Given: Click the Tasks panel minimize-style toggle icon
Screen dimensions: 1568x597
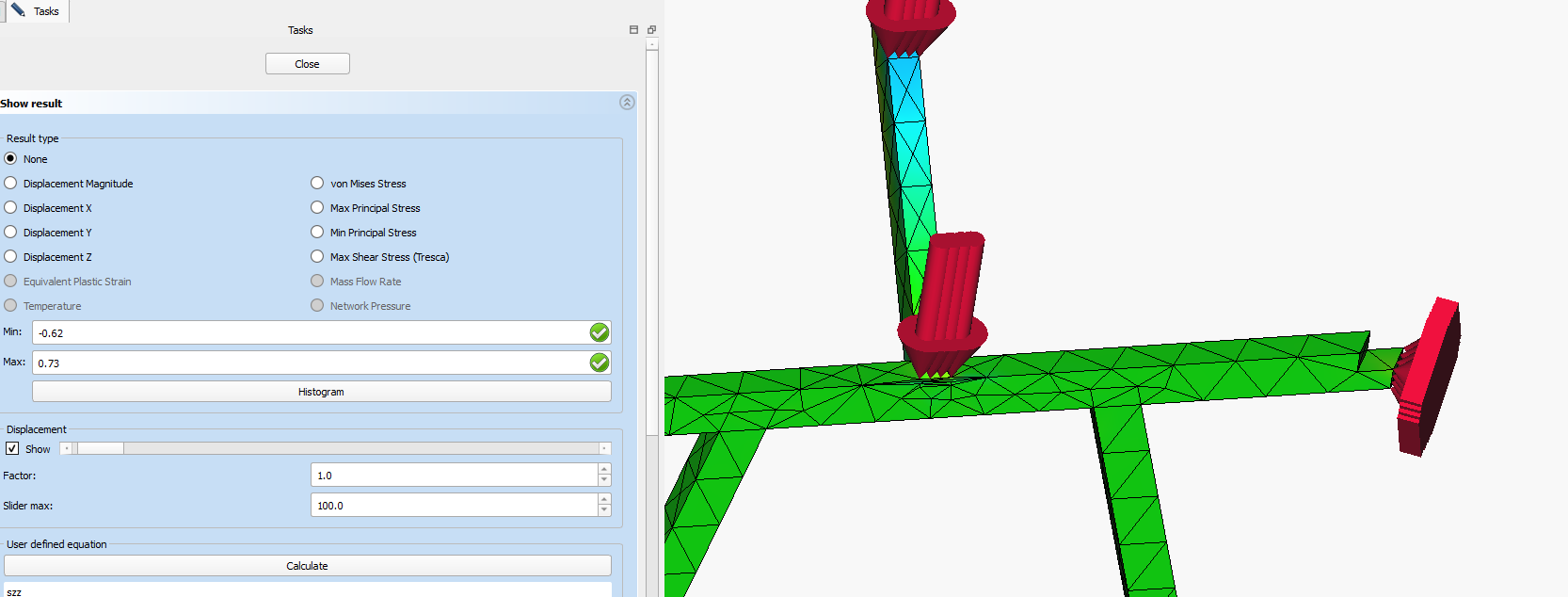Looking at the screenshot, I should coord(633,30).
